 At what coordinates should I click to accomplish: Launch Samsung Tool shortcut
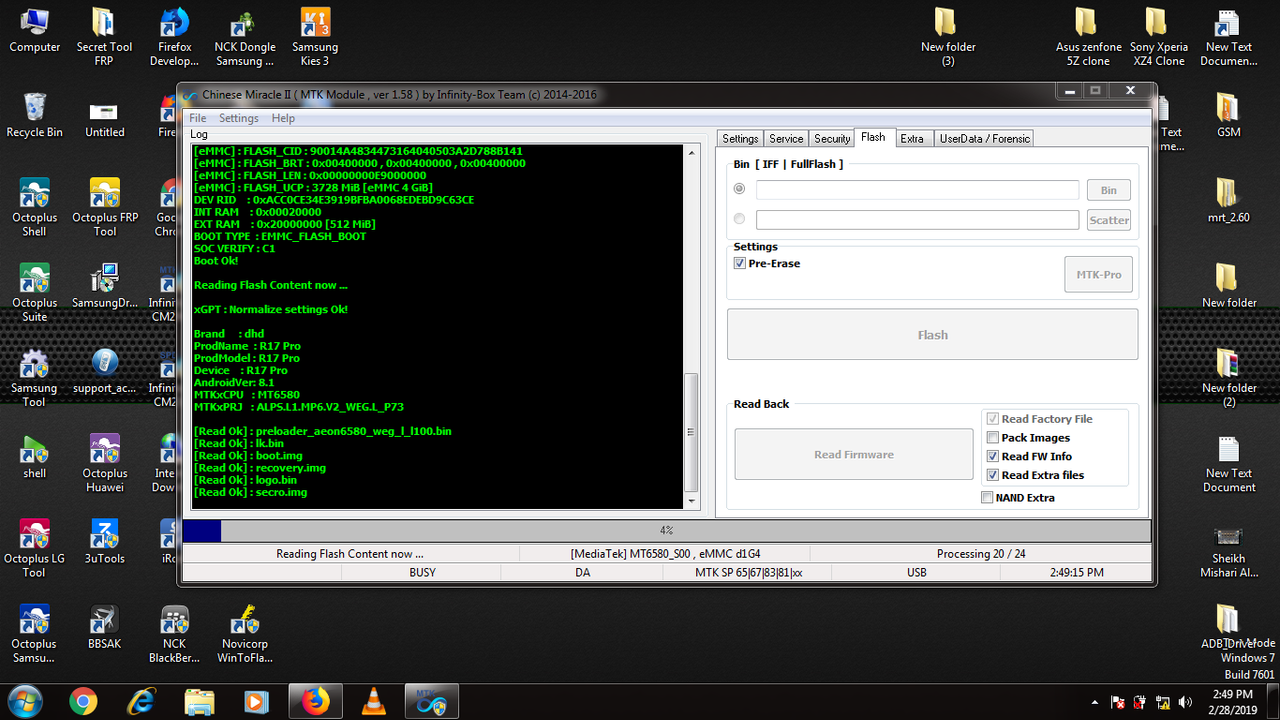coord(35,378)
